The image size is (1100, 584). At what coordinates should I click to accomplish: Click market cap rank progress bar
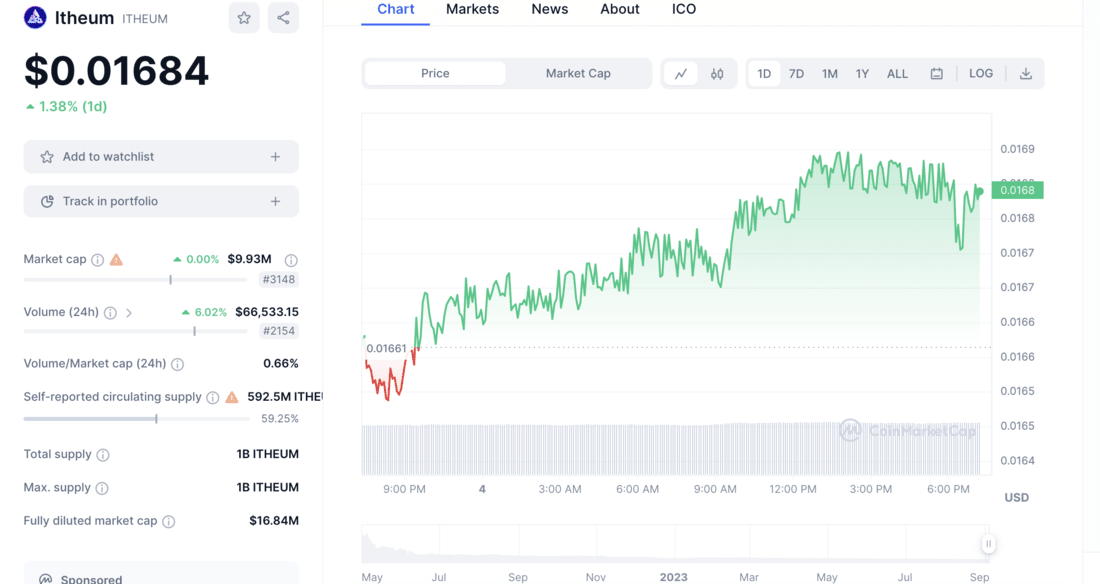point(135,279)
